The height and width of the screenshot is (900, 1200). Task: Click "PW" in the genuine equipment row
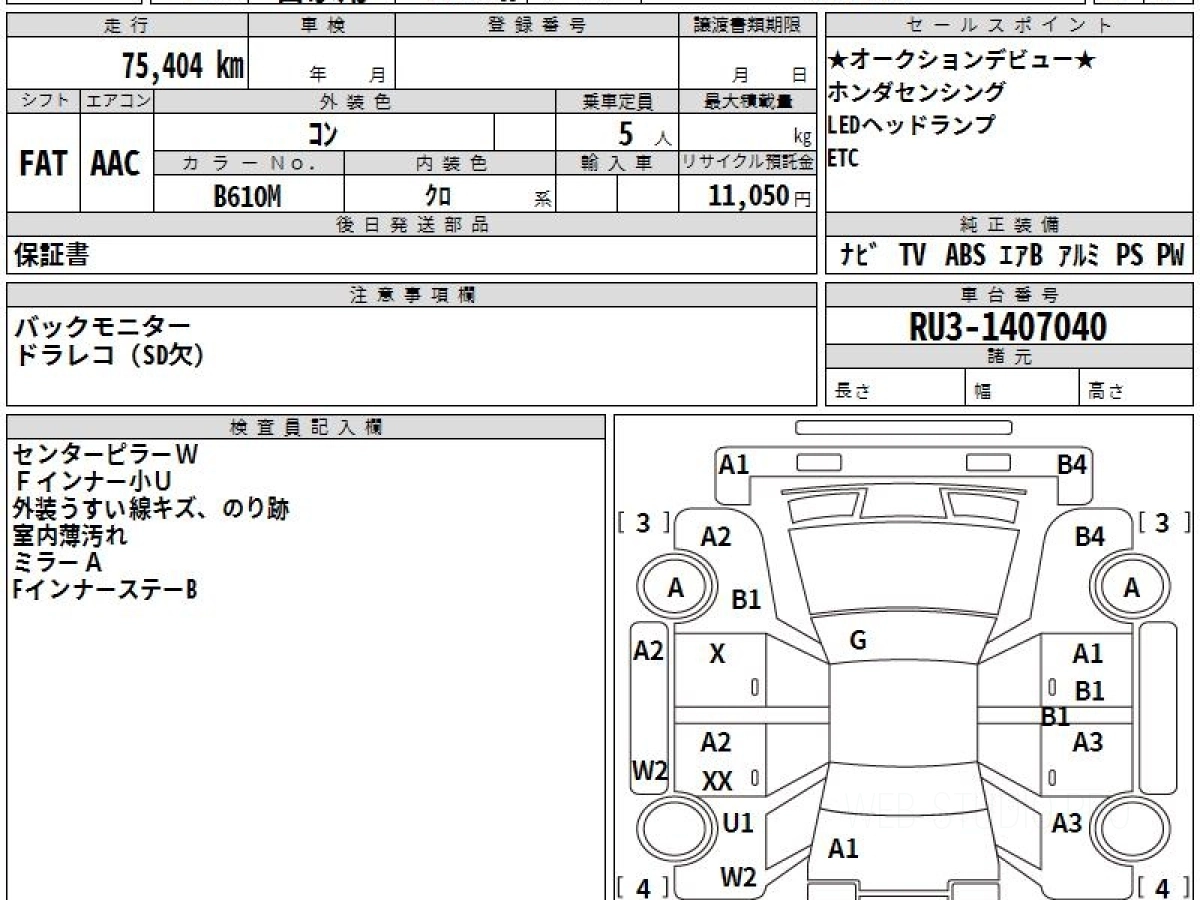pos(1170,256)
